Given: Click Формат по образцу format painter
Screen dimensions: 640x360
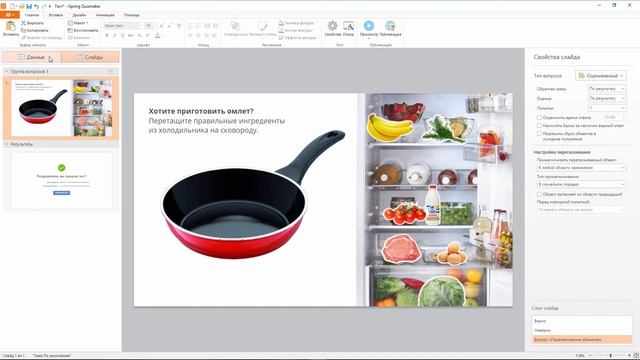Looking at the screenshot, I should [x=41, y=38].
